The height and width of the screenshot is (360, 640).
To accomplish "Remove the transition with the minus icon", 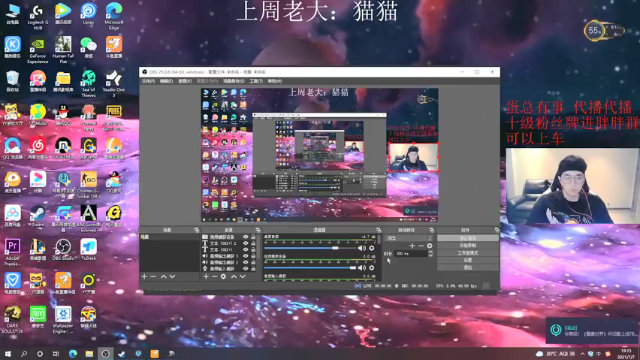I will (421, 246).
